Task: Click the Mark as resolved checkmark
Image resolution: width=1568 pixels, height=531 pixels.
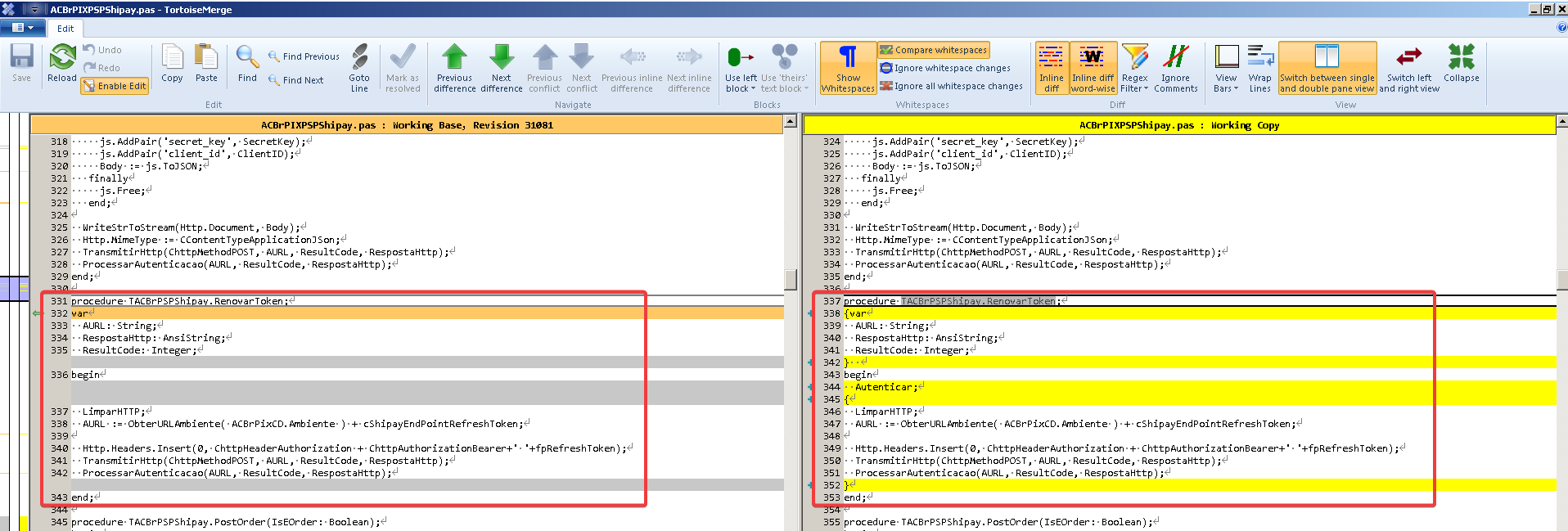Action: 403,68
